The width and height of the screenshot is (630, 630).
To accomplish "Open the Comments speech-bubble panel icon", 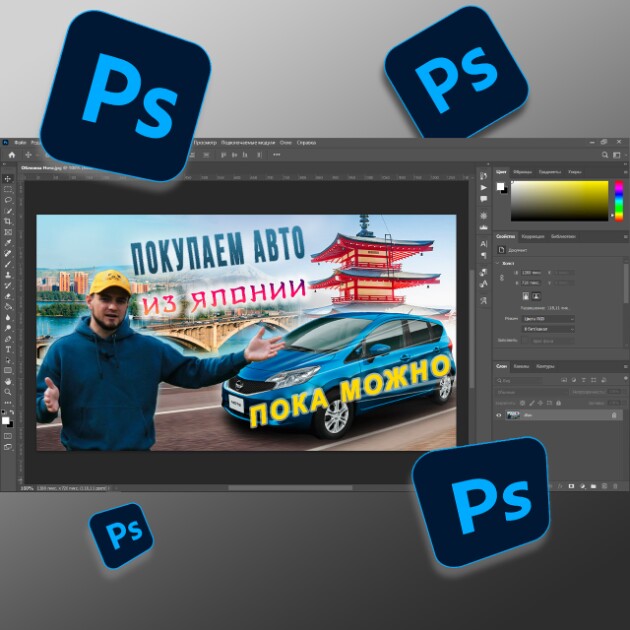I will coord(484,199).
